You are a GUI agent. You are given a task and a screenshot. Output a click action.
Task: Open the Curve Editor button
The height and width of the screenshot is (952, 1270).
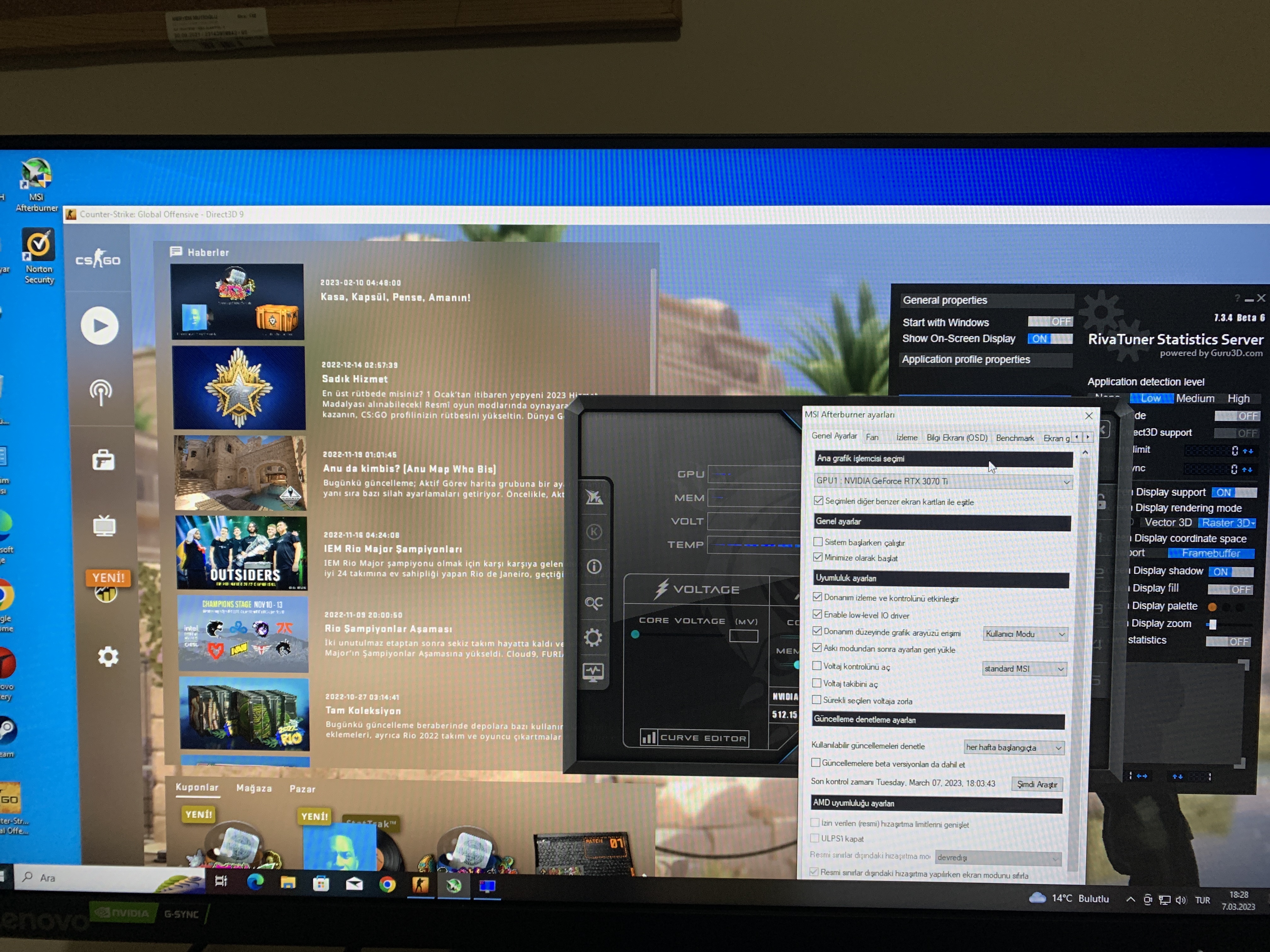coord(695,738)
